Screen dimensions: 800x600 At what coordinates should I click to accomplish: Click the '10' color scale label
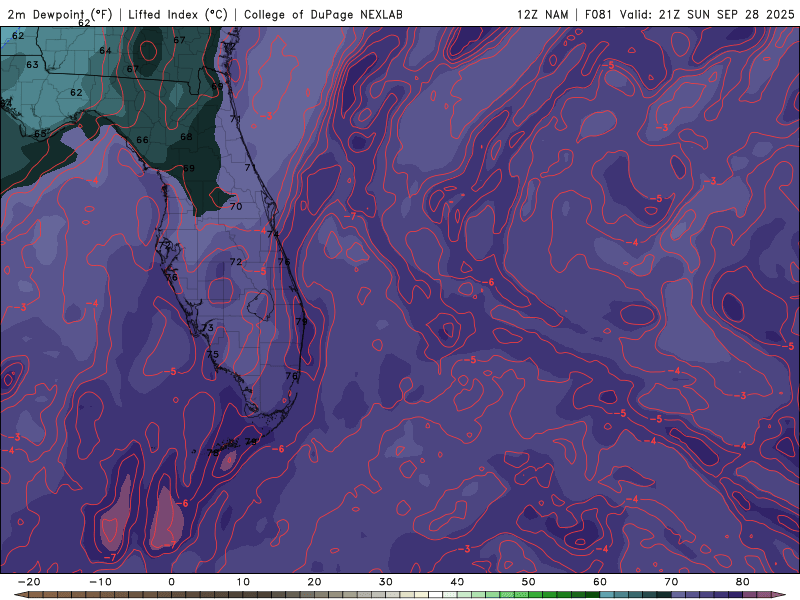point(243,582)
